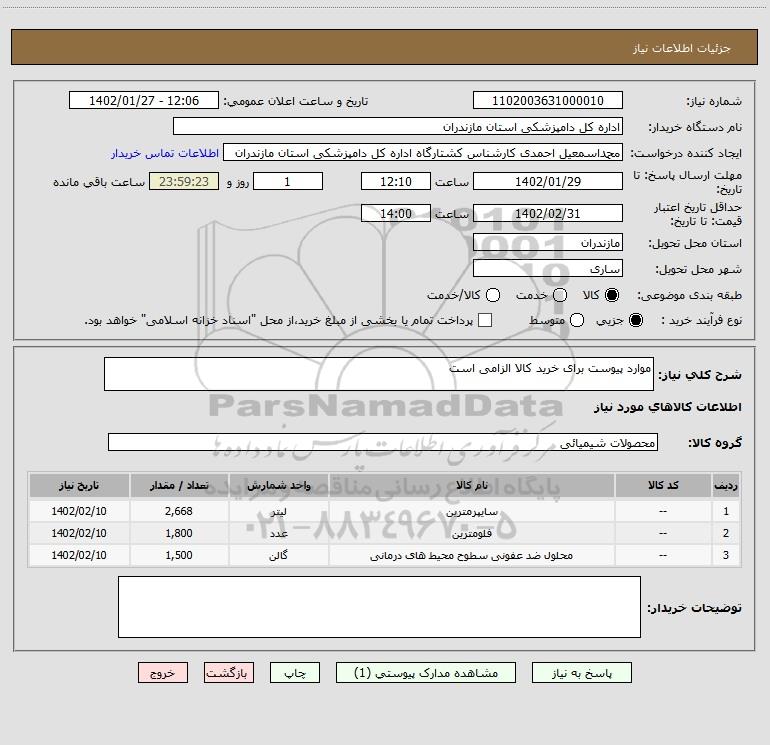The image size is (770, 745).
Task: Click the buyer notes text area
Action: [379, 607]
